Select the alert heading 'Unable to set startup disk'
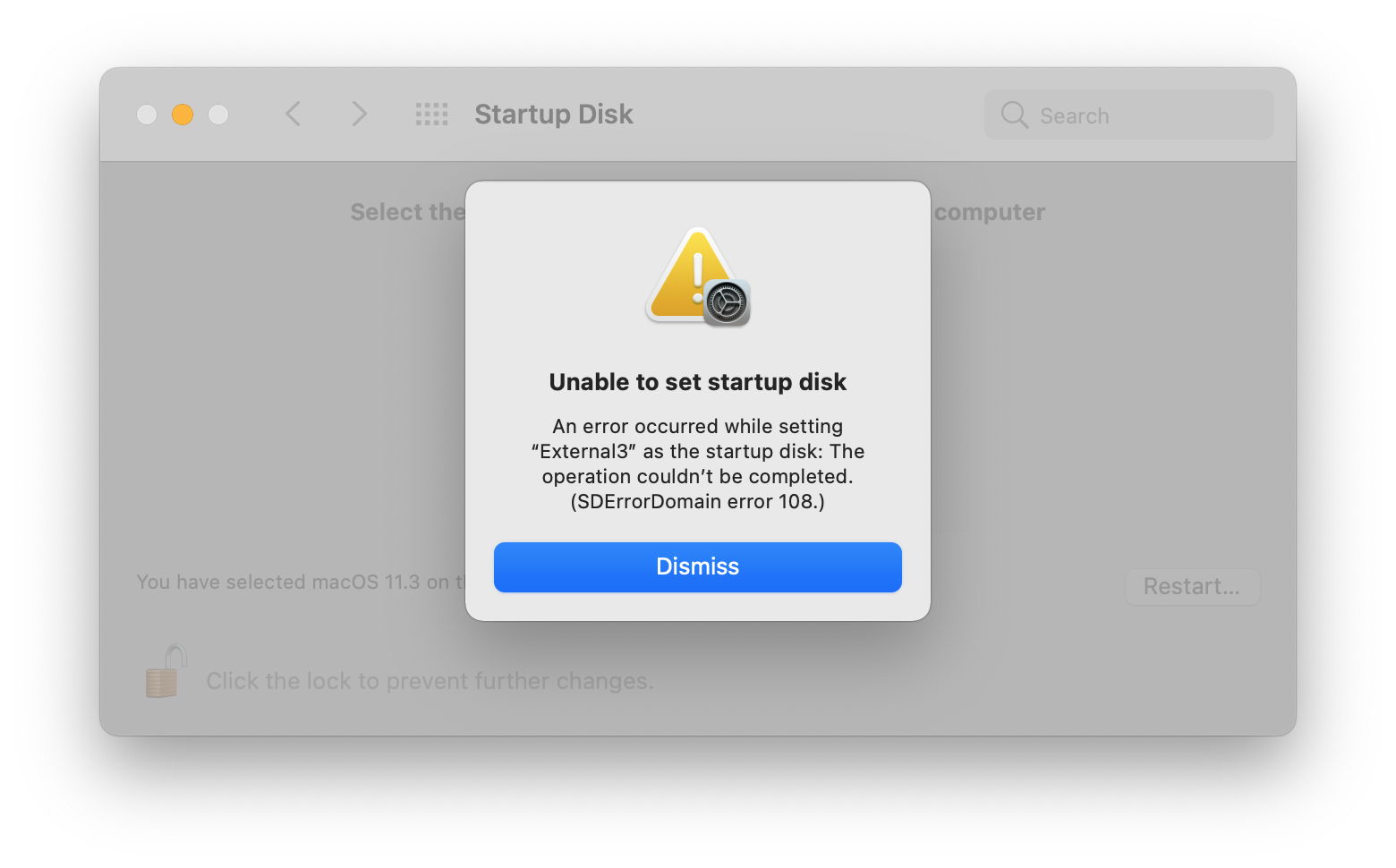 coord(697,381)
